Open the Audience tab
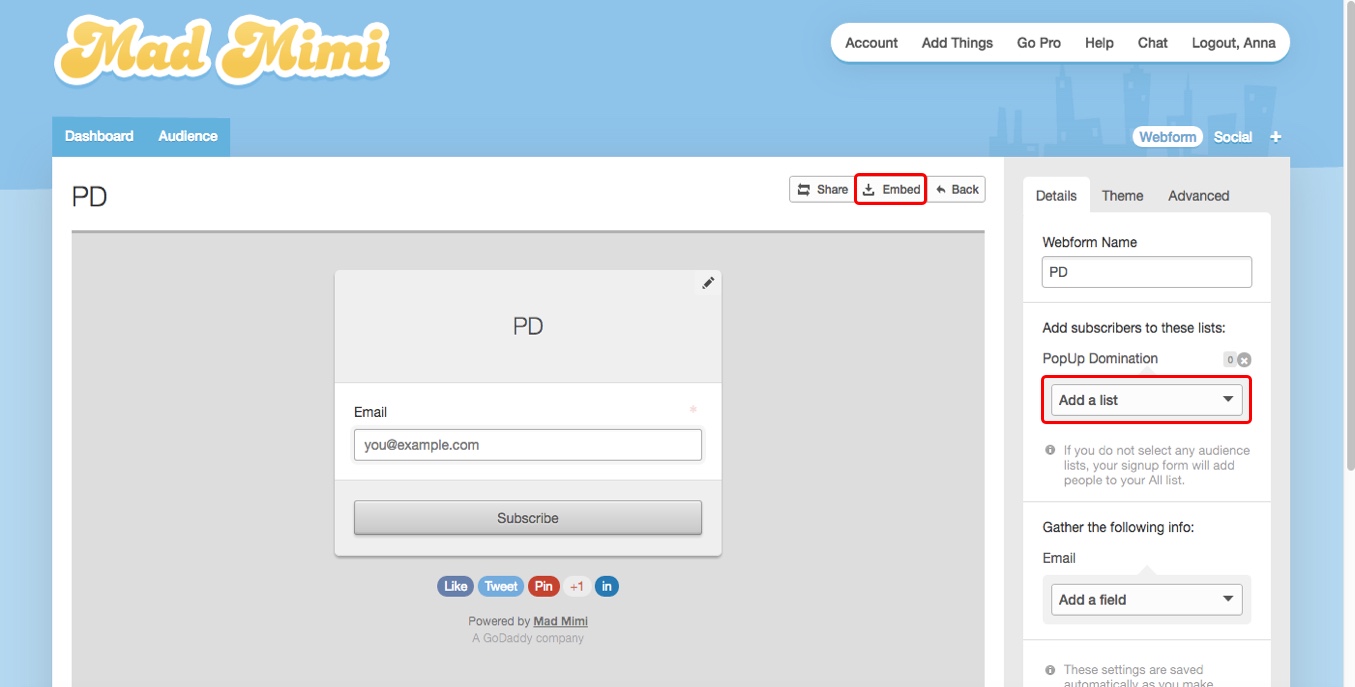1355x687 pixels. click(188, 137)
